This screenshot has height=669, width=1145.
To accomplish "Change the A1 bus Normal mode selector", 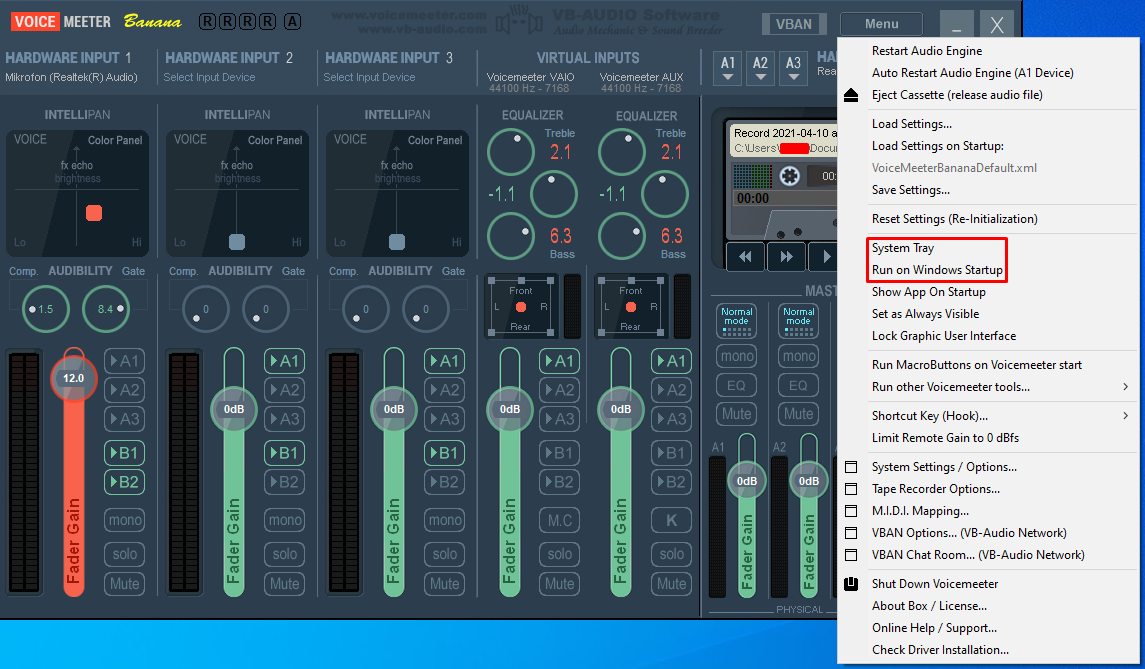I will point(737,321).
